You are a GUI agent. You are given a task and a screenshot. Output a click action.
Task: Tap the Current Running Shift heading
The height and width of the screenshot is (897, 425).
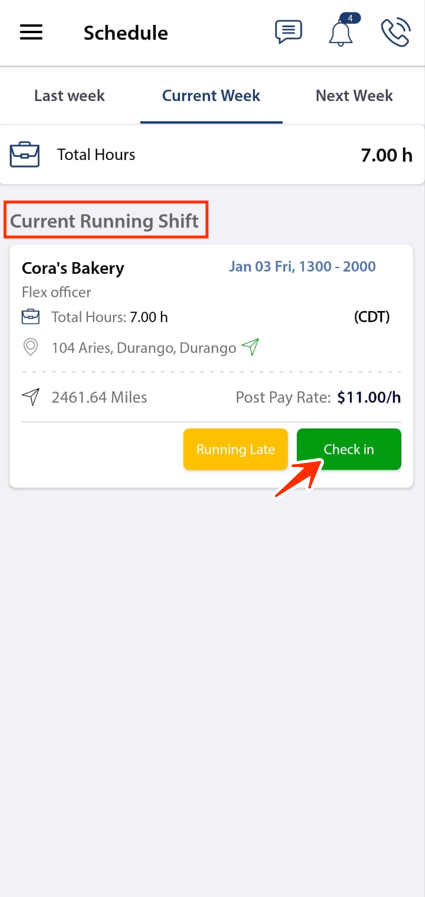tap(105, 220)
